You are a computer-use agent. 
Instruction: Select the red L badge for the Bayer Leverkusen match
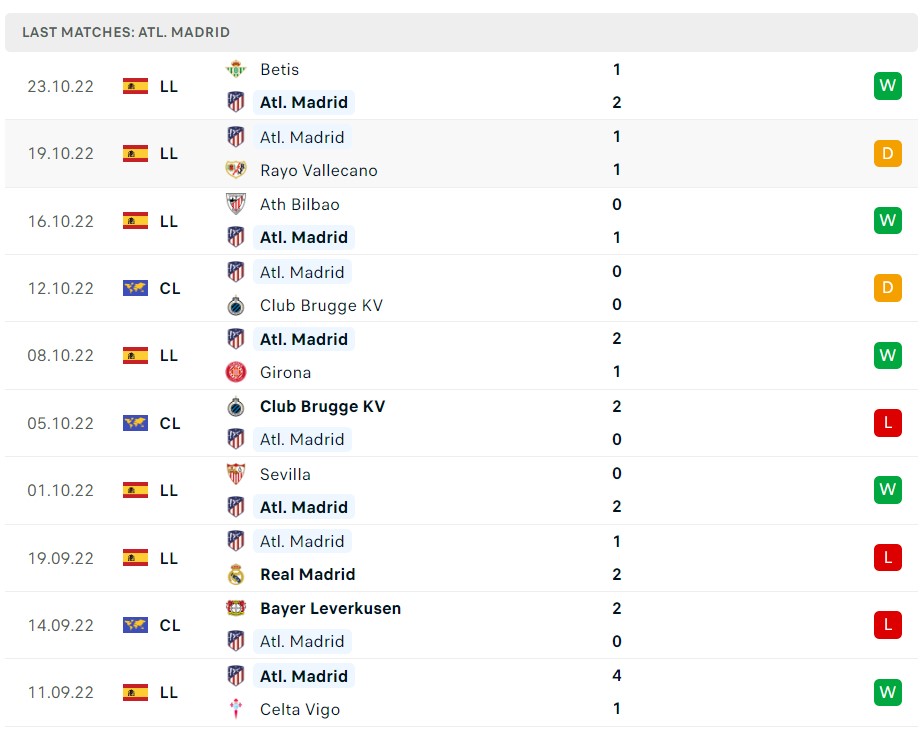click(887, 624)
